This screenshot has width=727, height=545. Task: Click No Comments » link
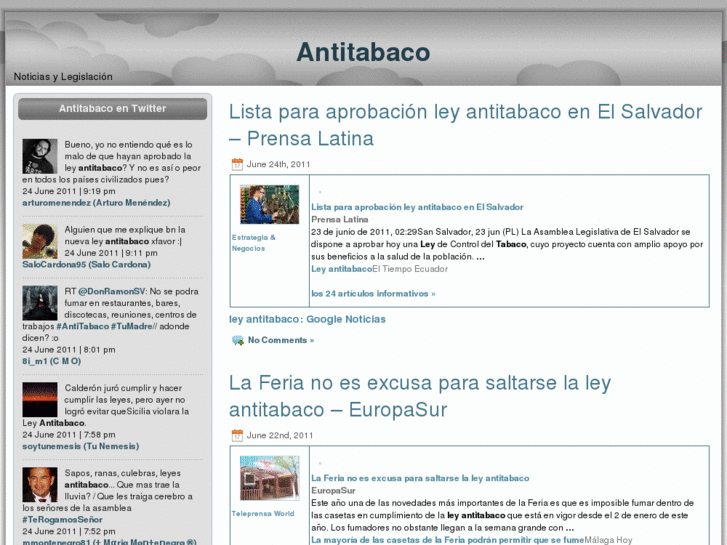click(x=280, y=340)
